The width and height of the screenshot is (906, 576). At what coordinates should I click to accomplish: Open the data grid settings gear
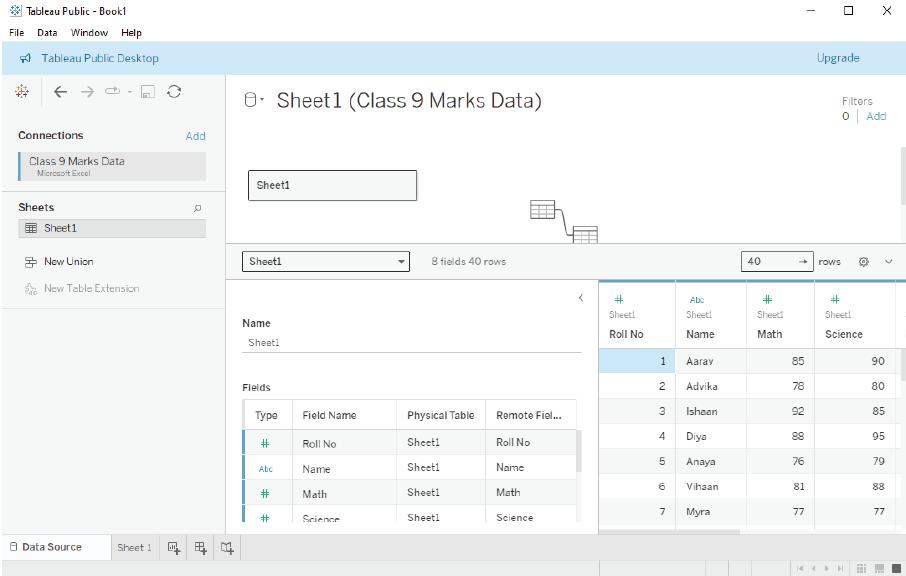863,262
